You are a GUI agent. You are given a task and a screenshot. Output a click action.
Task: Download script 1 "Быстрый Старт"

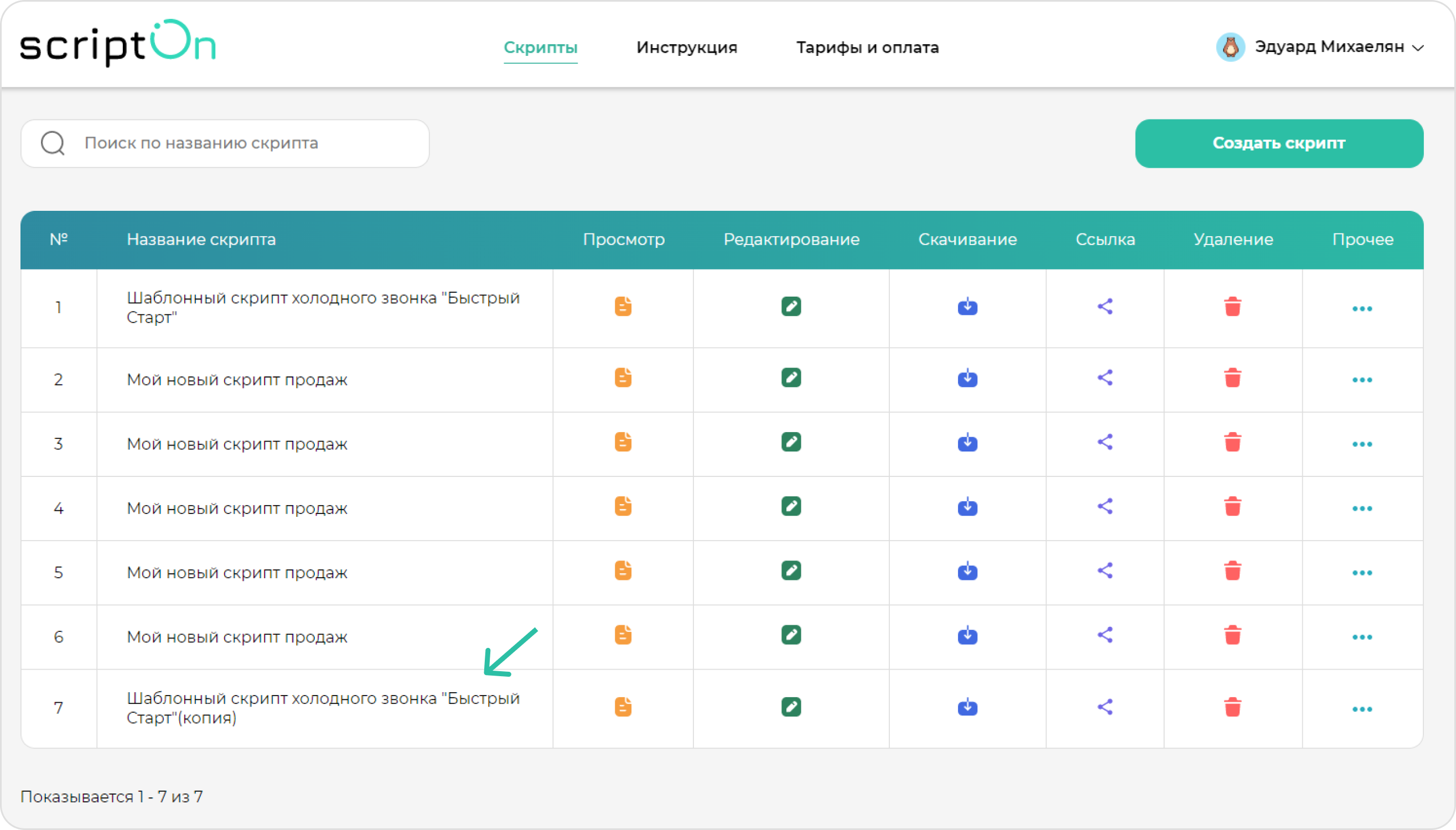tap(967, 307)
